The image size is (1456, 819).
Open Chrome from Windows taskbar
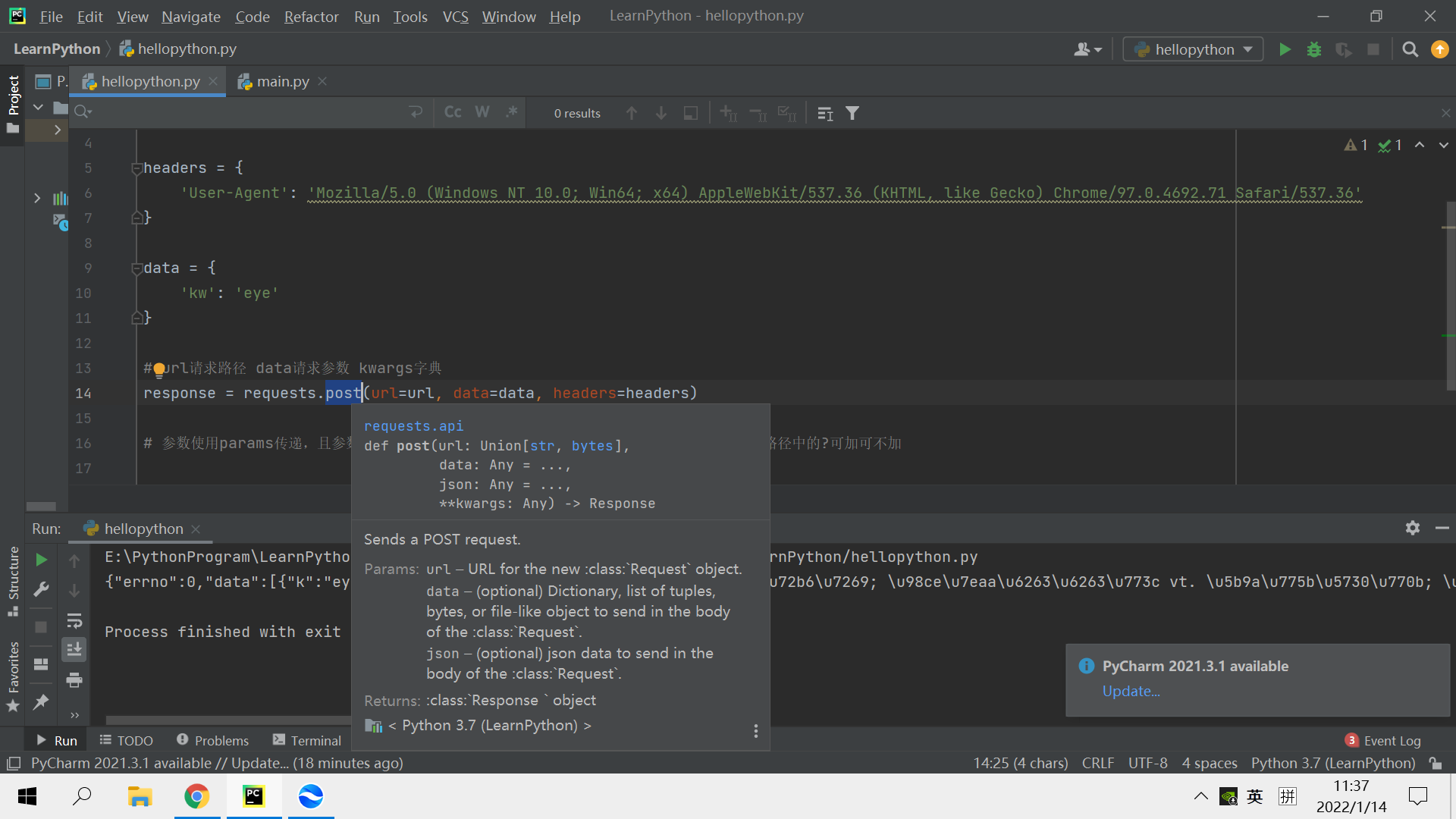pos(196,796)
